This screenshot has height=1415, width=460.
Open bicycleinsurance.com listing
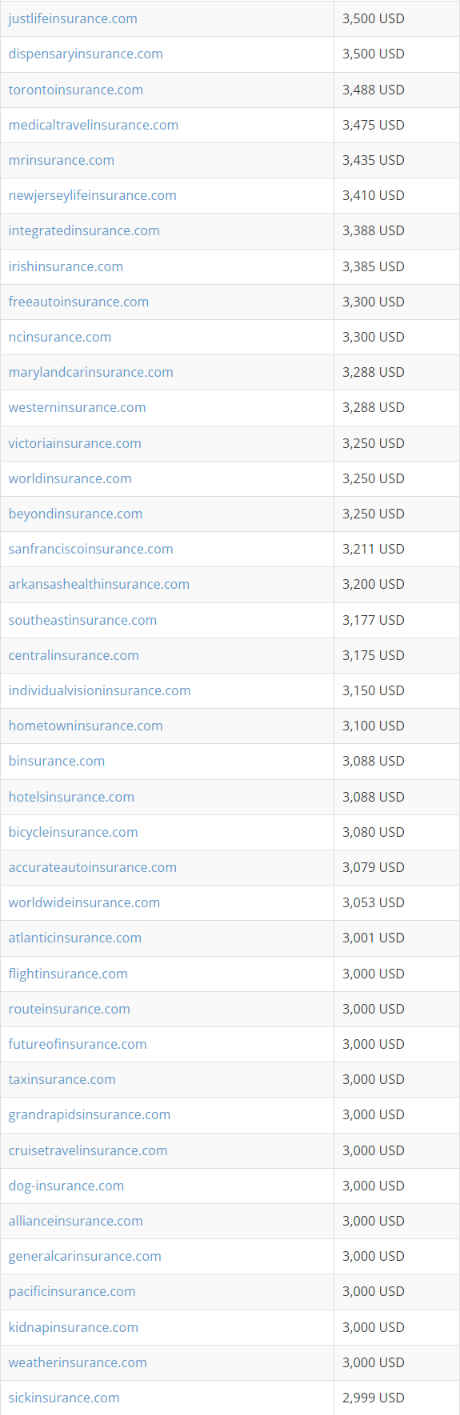click(74, 832)
